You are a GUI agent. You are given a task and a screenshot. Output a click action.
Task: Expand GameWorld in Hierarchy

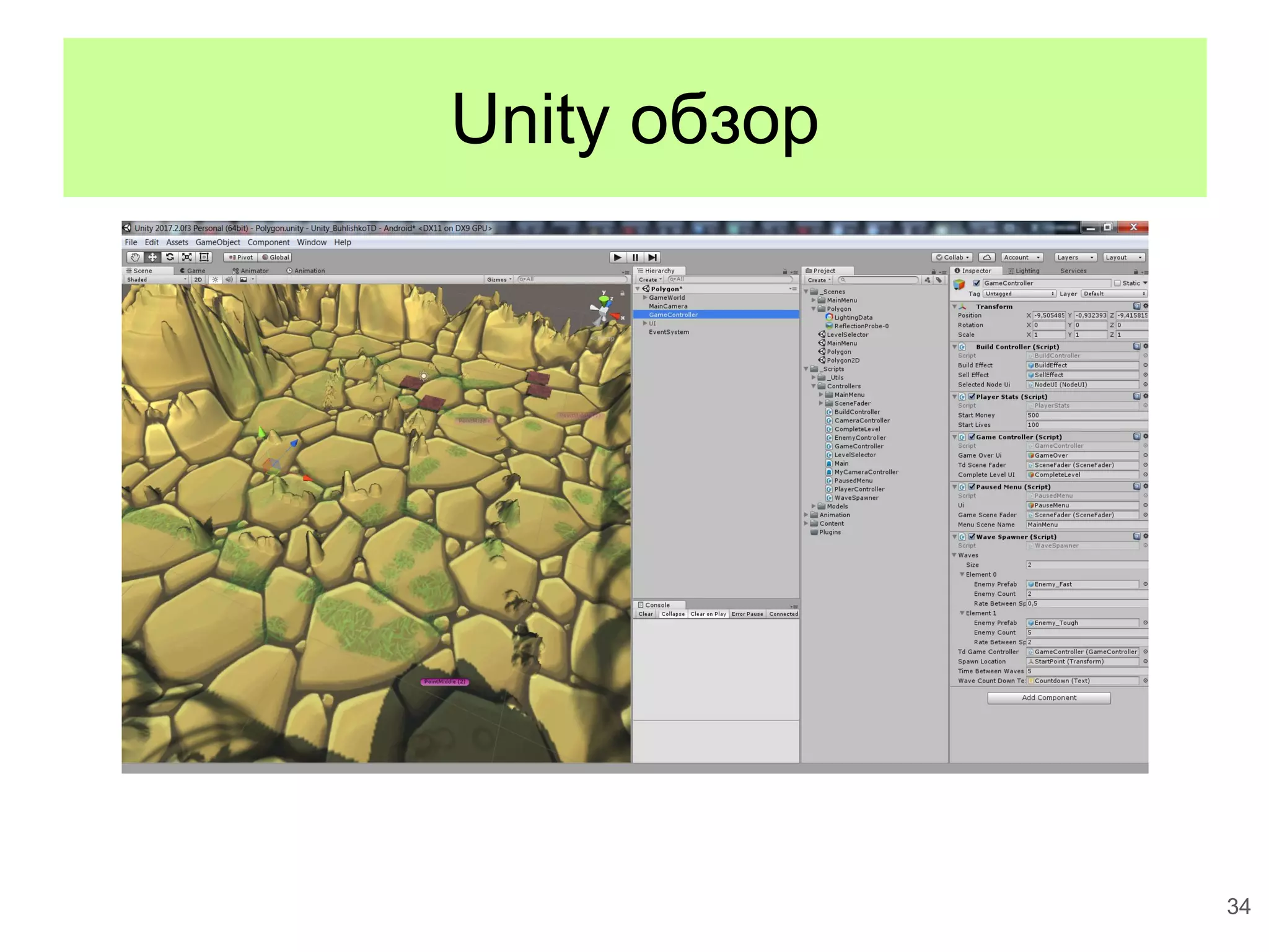645,298
